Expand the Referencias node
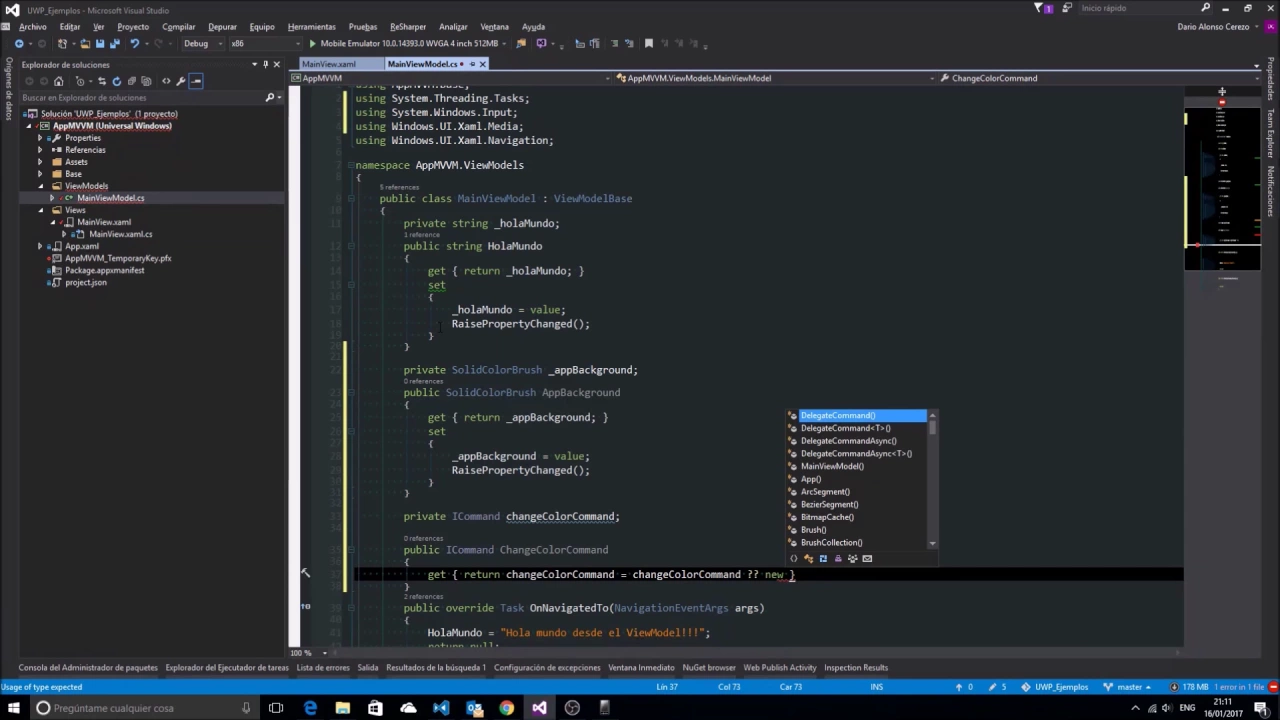This screenshot has height=720, width=1280. pyautogui.click(x=41, y=150)
